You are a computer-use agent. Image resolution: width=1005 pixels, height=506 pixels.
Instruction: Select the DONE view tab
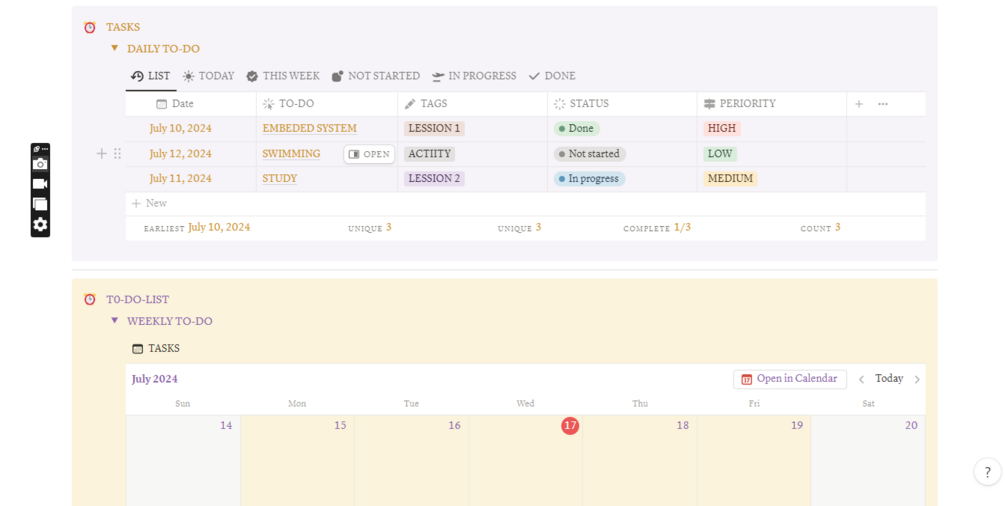552,76
